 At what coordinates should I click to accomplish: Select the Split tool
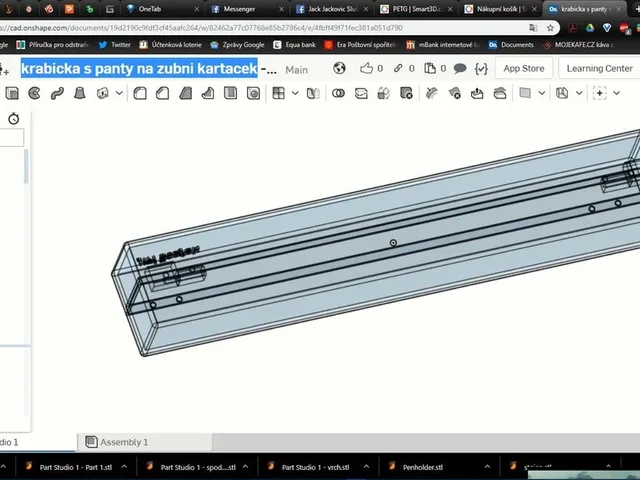point(361,93)
